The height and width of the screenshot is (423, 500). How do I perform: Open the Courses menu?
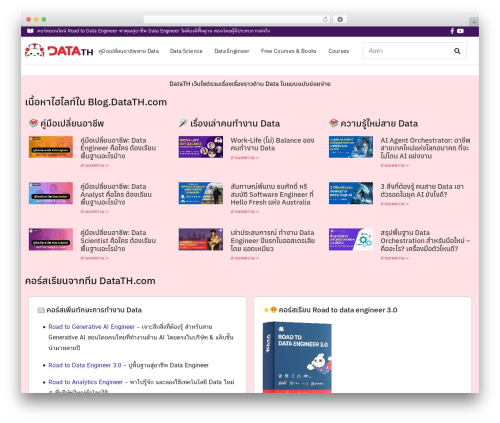pyautogui.click(x=339, y=51)
